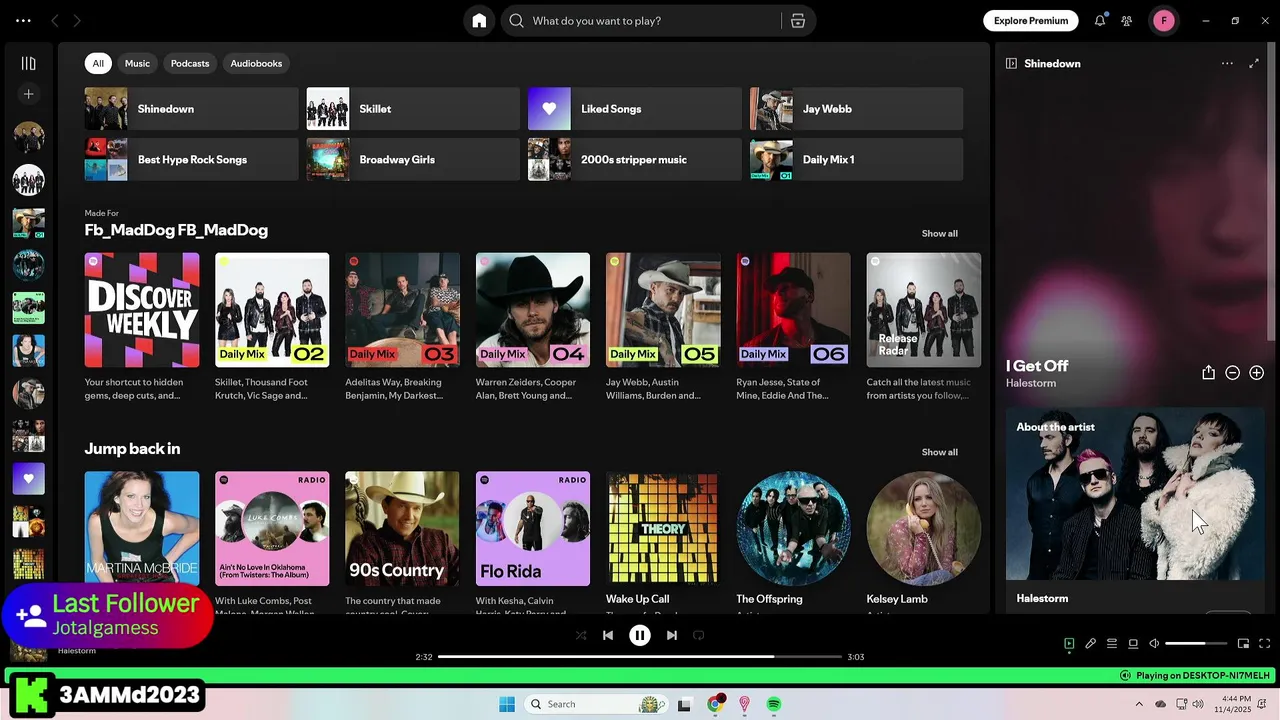
Task: Open the notifications bell
Action: [x=1100, y=20]
